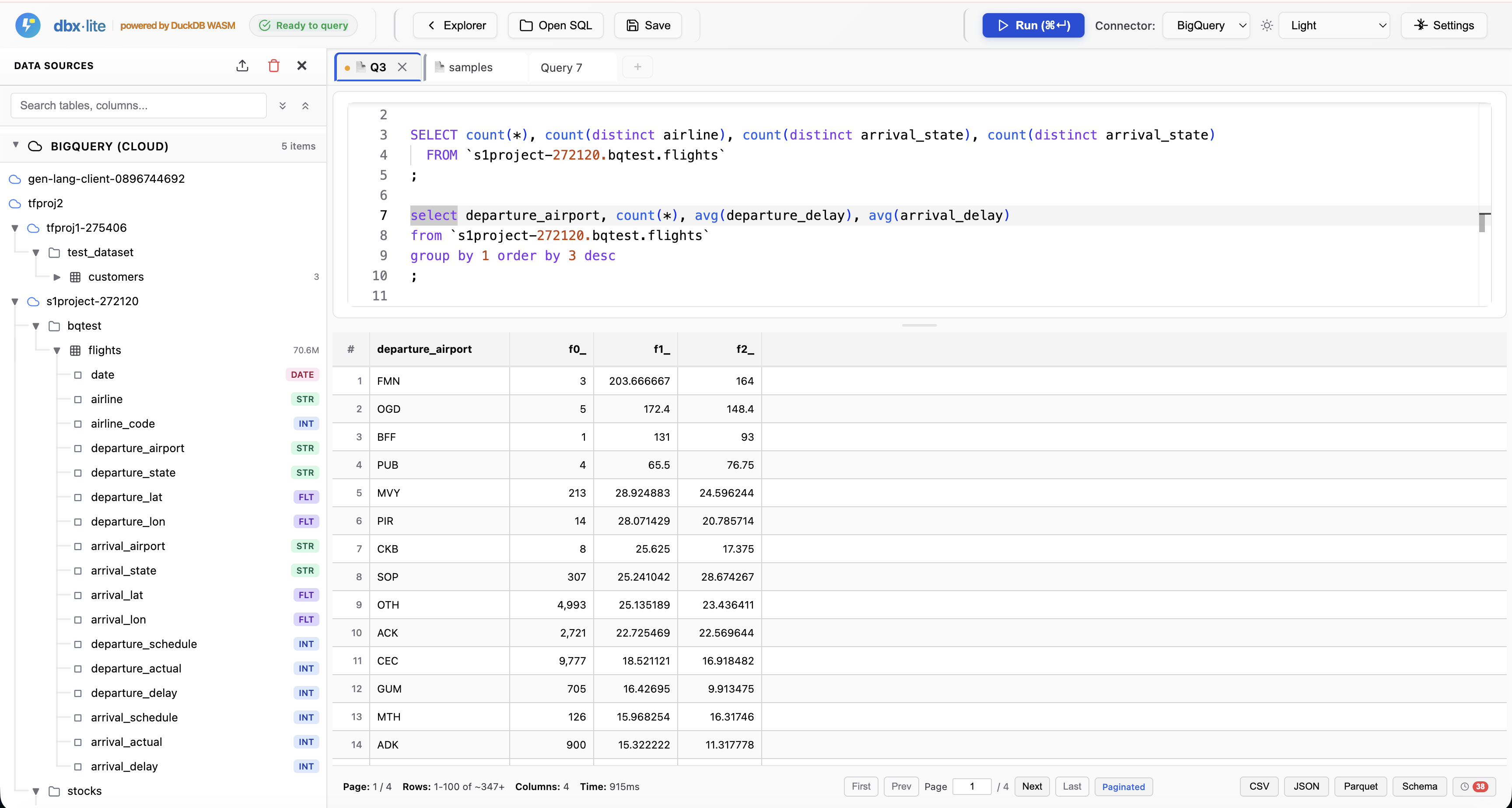This screenshot has height=808, width=1512.
Task: Export results as Parquet
Action: pos(1361,786)
